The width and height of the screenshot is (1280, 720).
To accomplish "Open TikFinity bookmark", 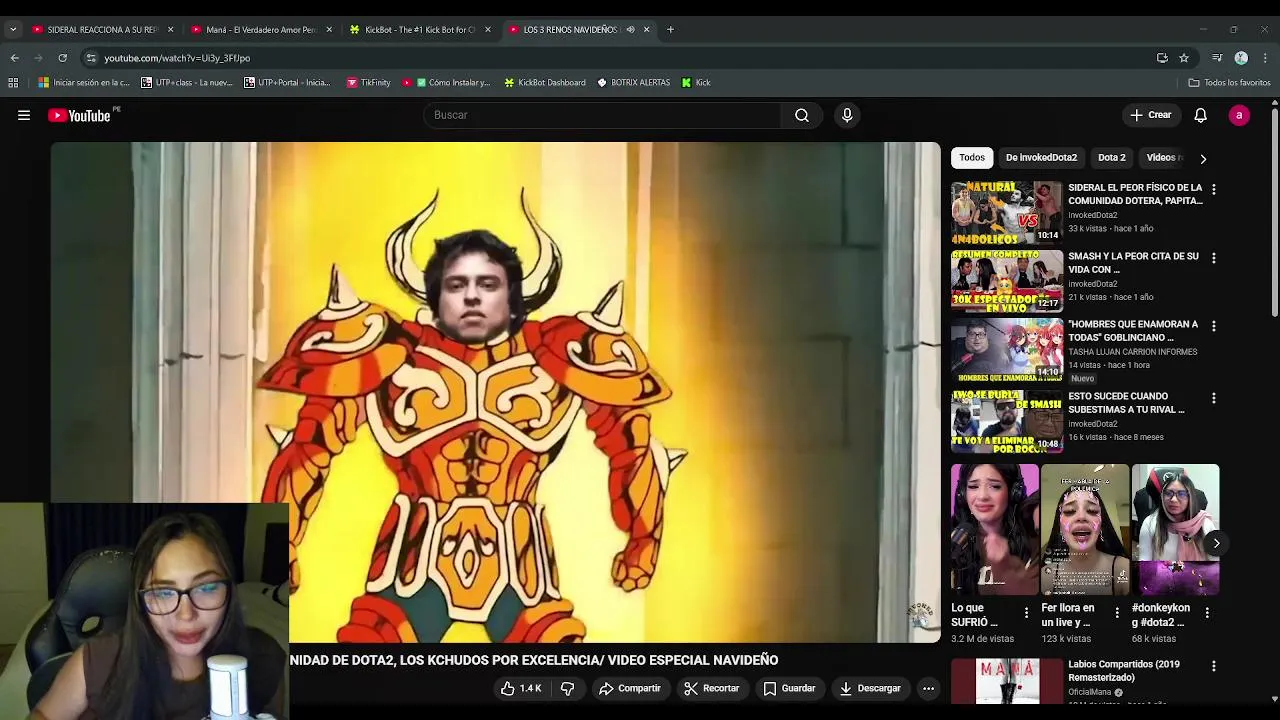I will (368, 83).
